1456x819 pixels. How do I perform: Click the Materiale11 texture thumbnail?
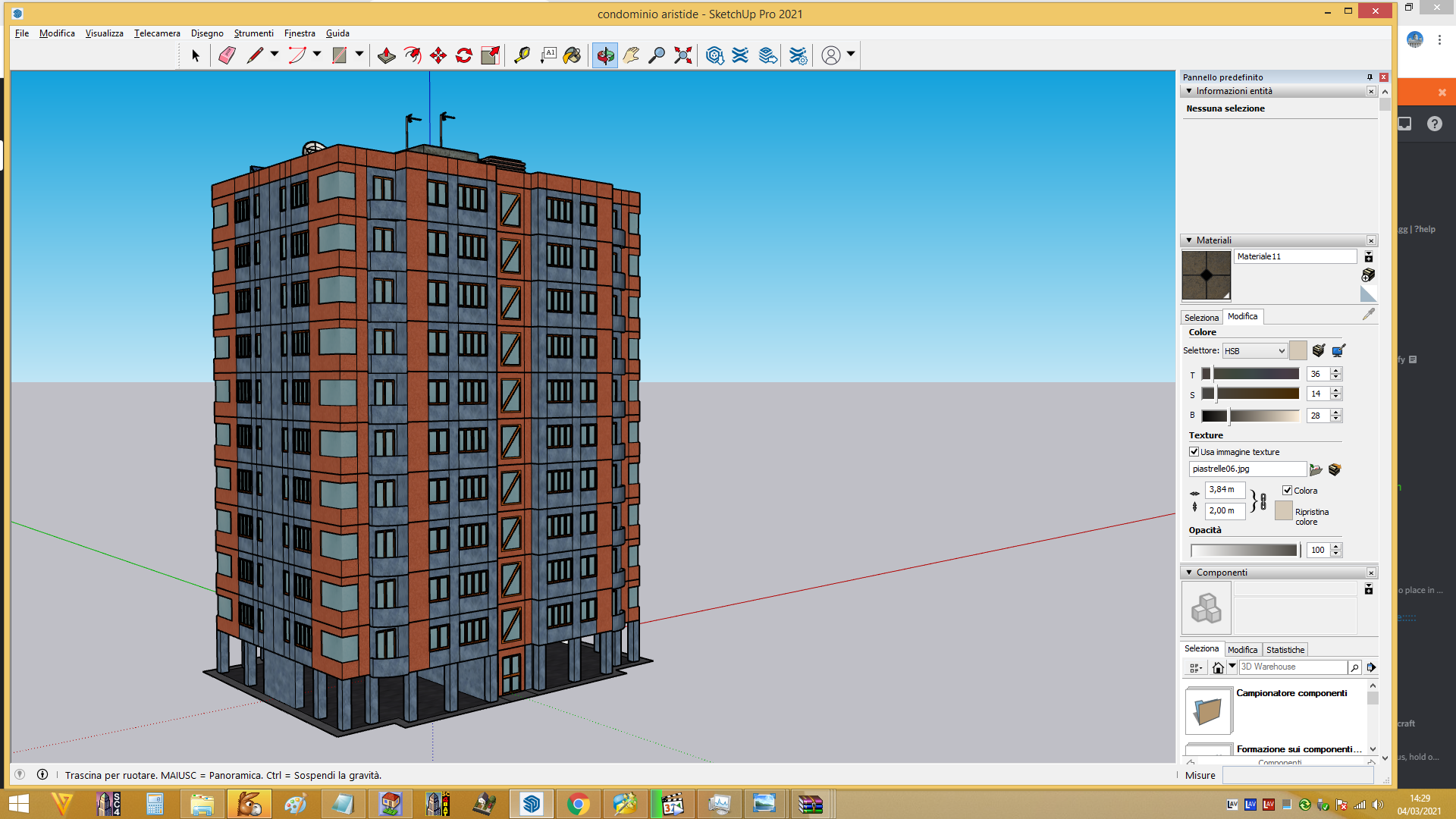point(1207,275)
